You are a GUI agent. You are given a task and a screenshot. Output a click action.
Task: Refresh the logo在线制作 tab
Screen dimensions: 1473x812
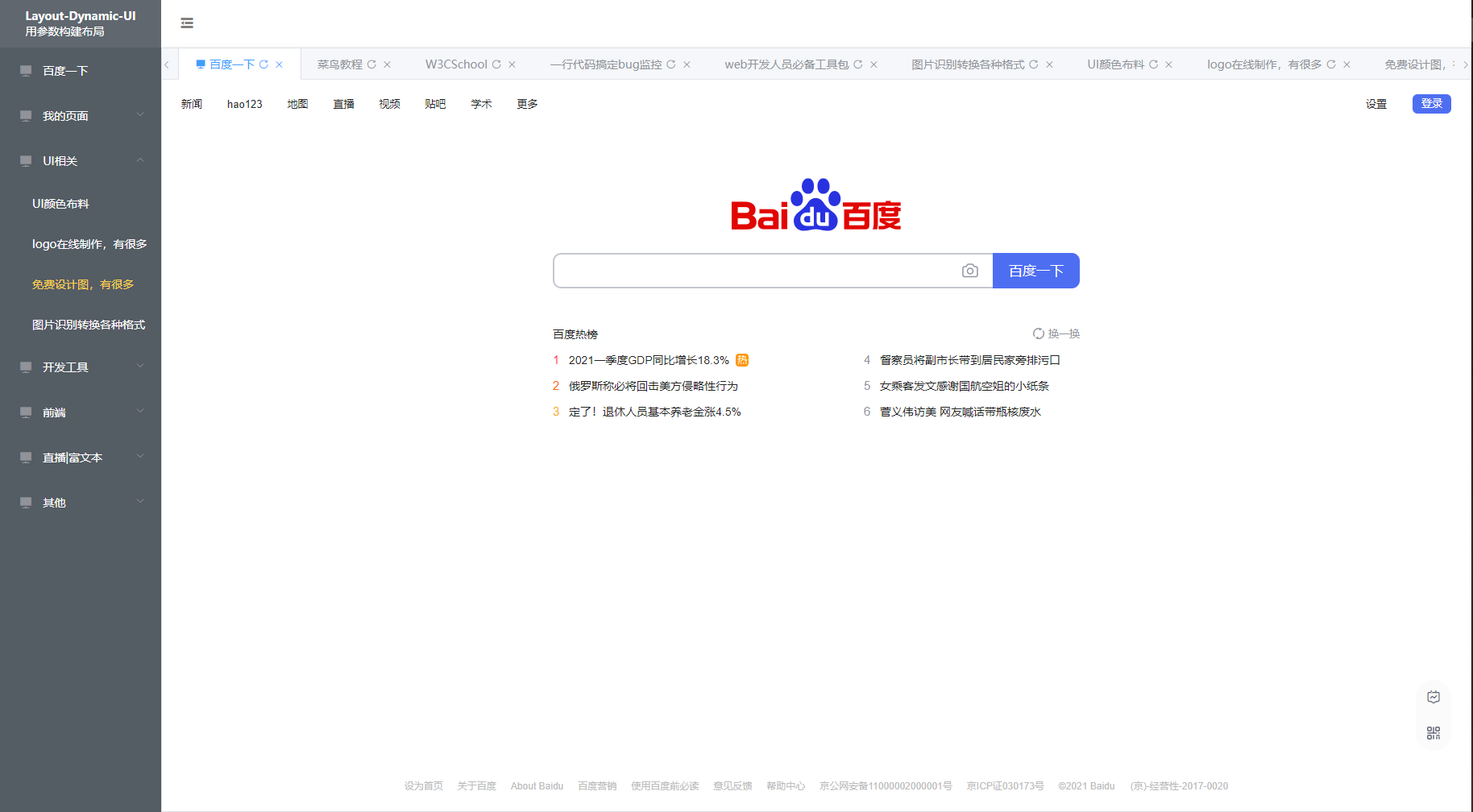1331,64
